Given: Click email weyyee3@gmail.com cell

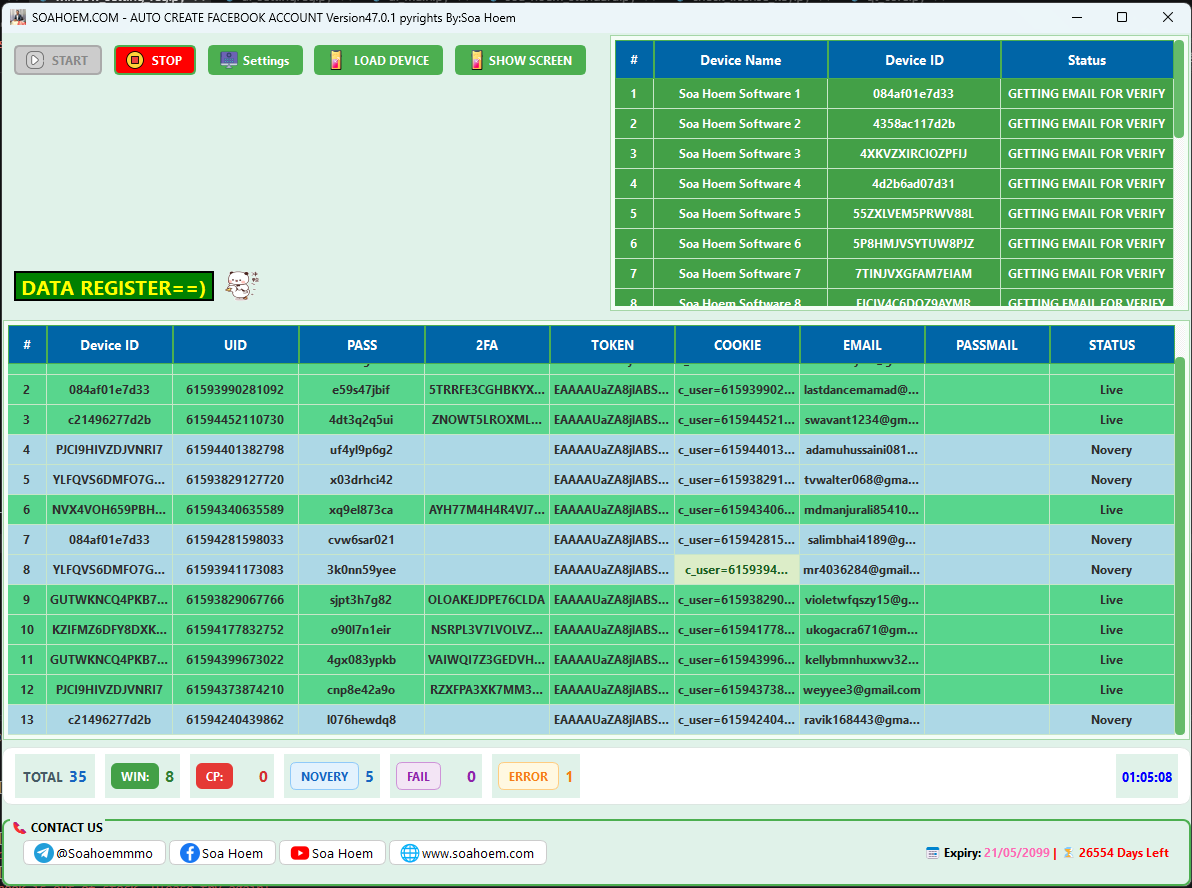Looking at the screenshot, I should 862,690.
